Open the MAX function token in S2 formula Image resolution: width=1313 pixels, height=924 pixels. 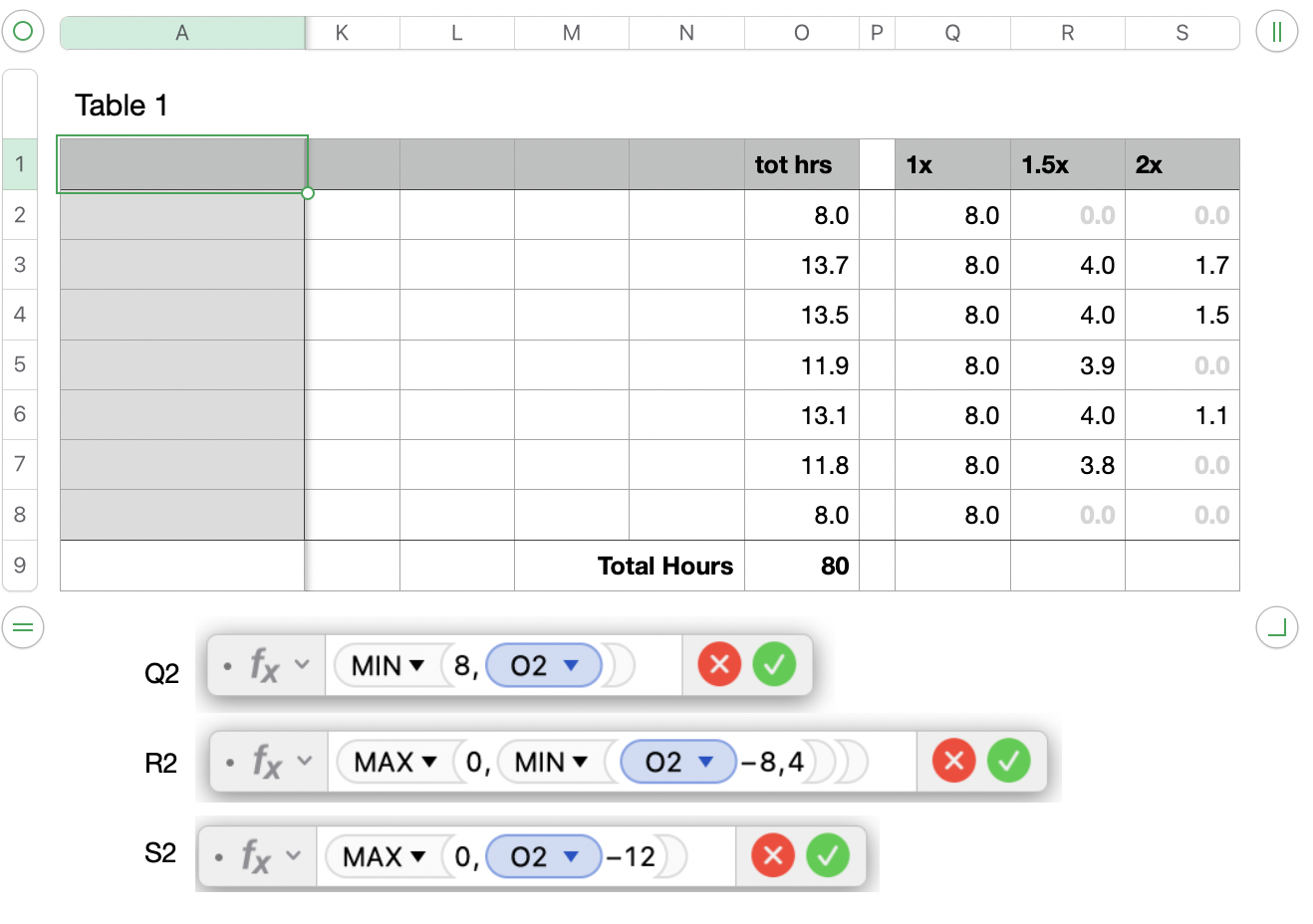click(x=417, y=856)
